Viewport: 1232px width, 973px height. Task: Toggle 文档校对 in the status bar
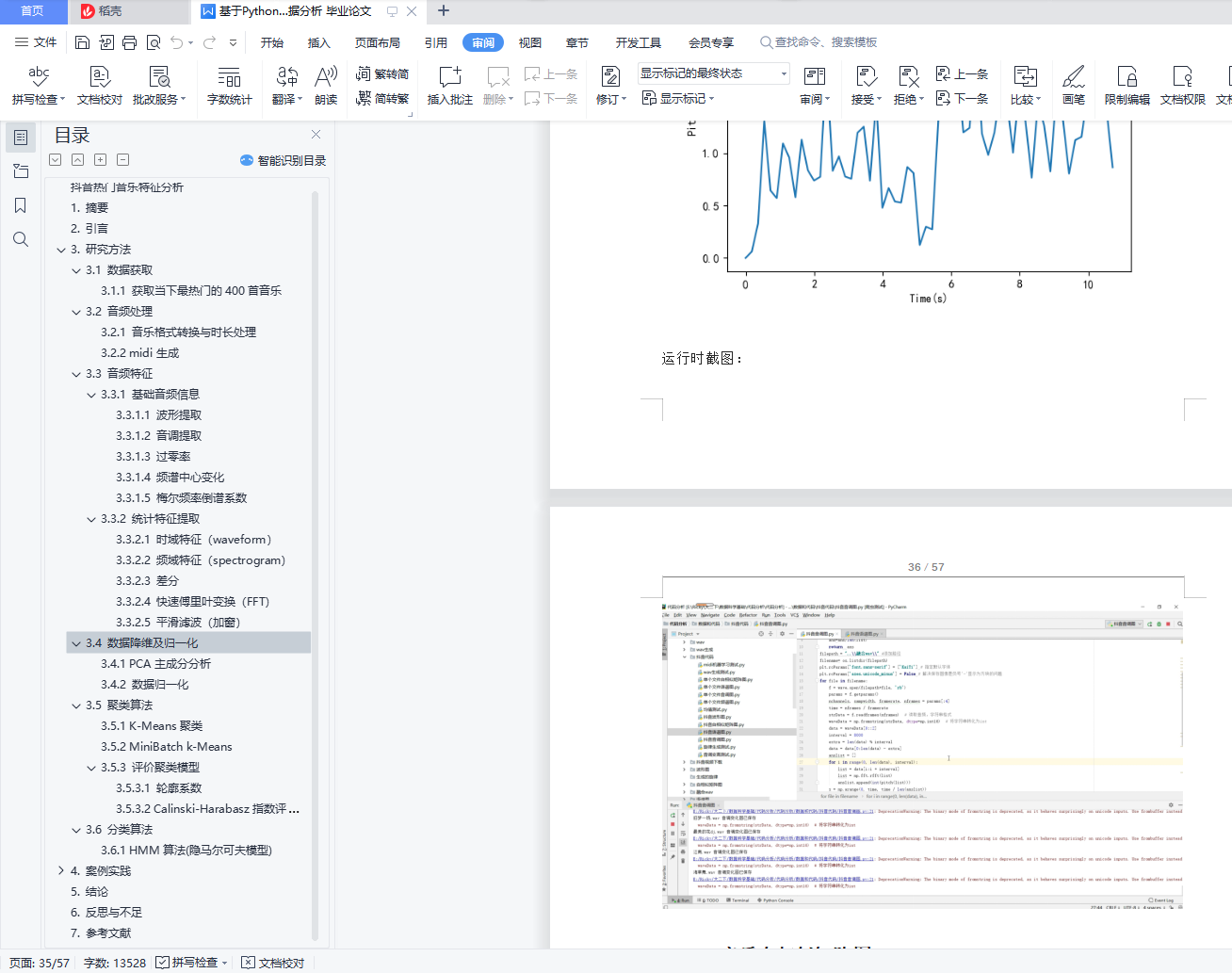273,963
